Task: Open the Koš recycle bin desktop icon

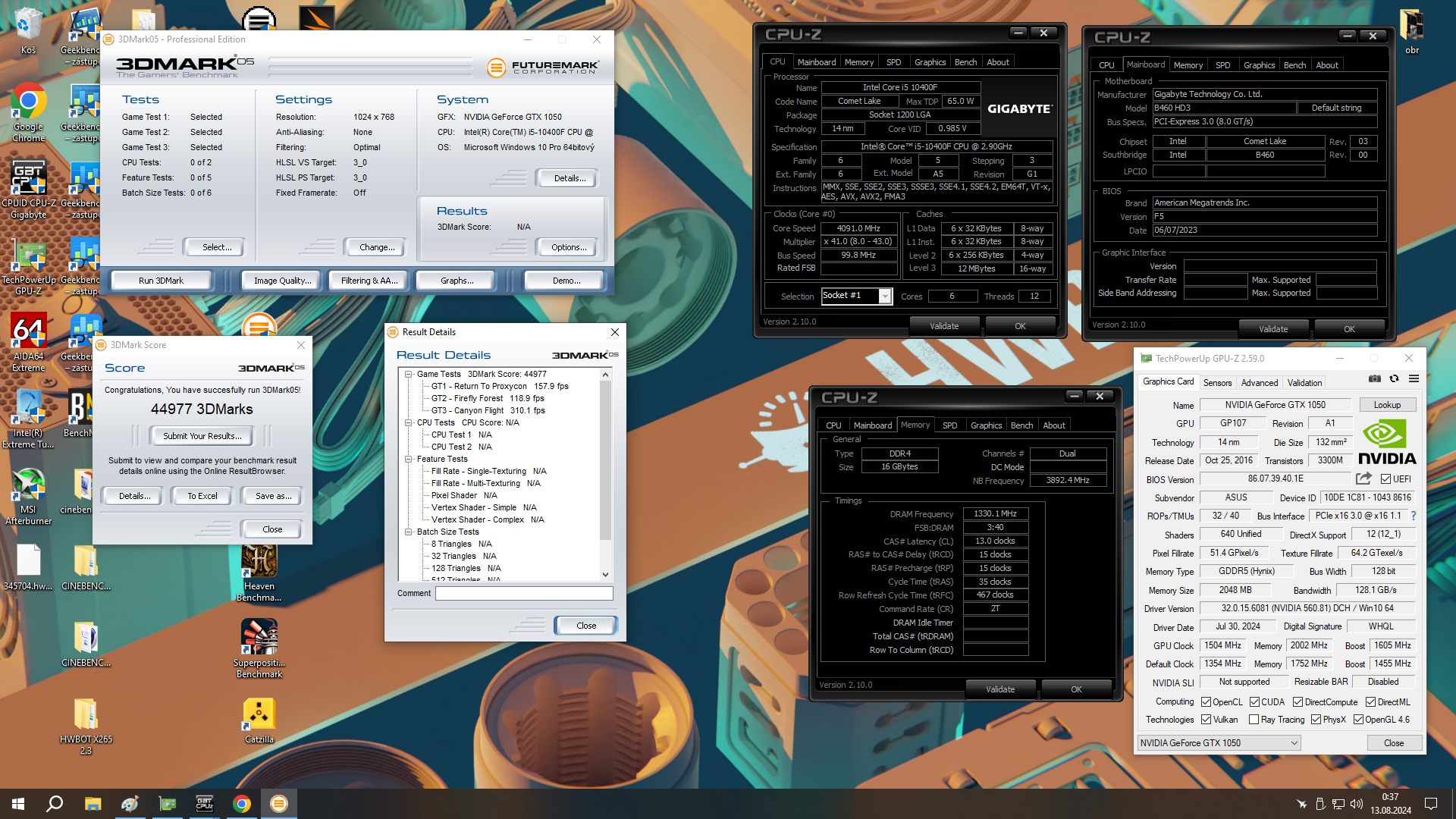Action: (x=28, y=31)
